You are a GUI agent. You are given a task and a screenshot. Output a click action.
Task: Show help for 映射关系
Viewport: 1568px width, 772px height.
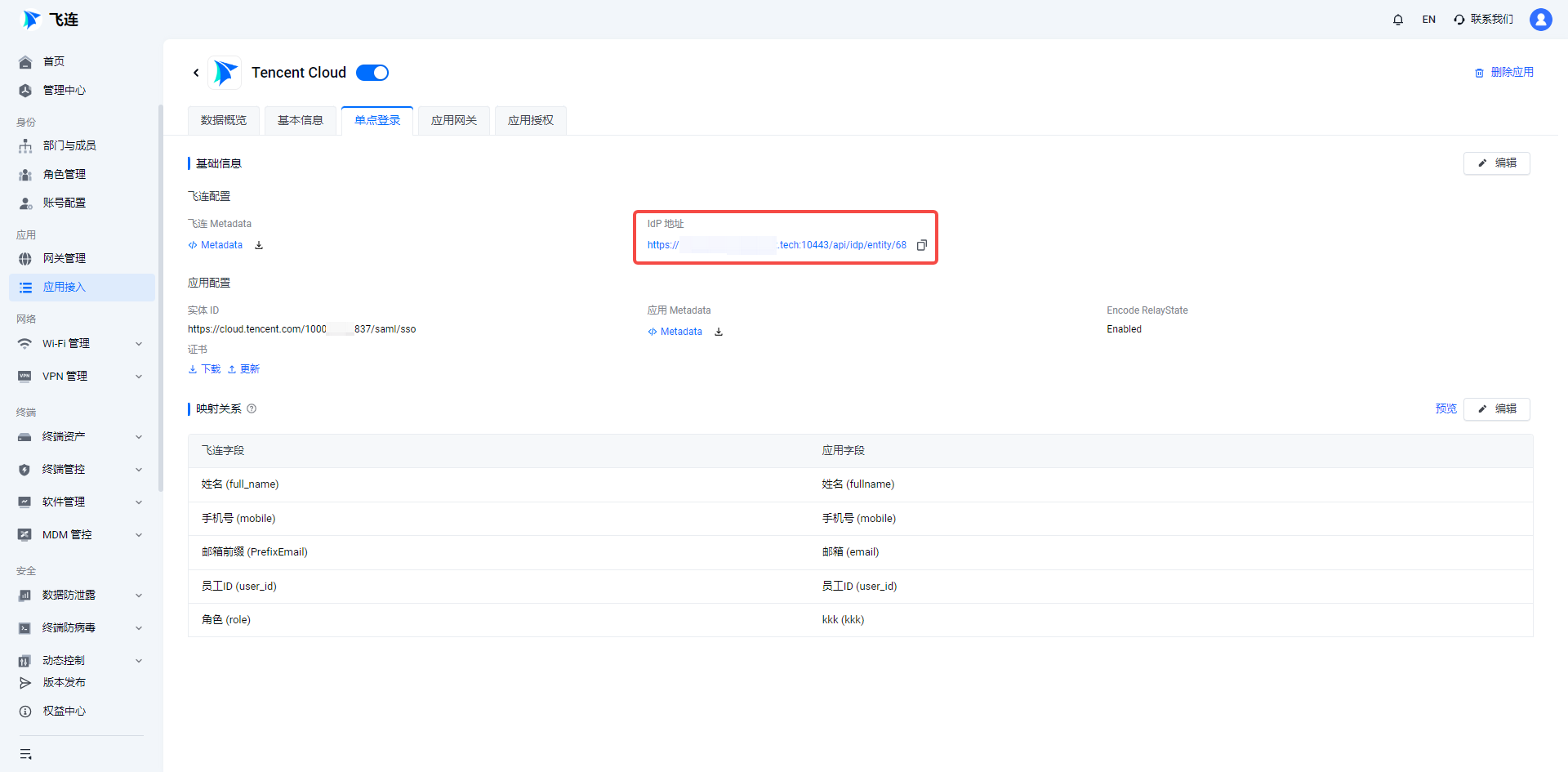point(252,408)
